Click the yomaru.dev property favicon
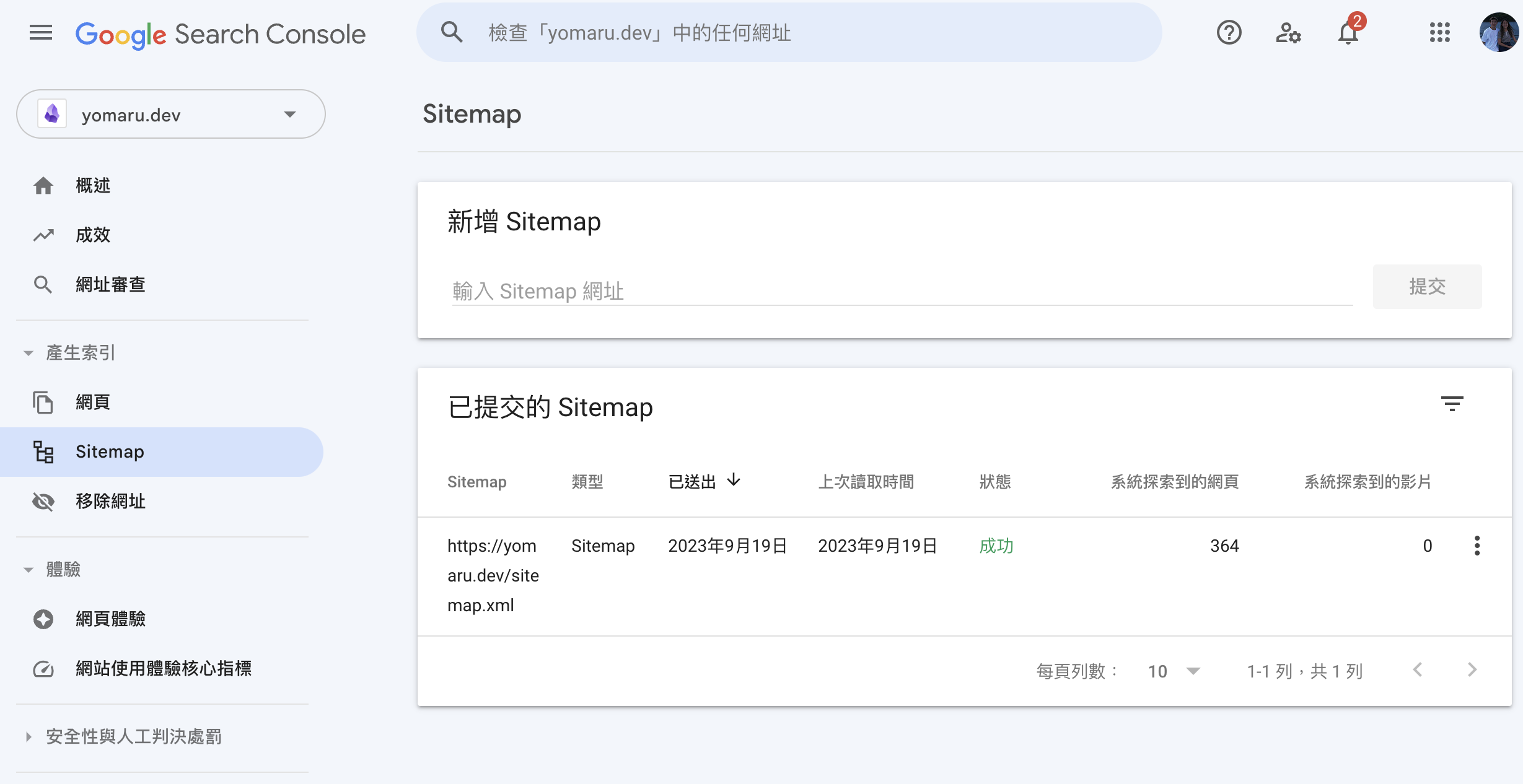This screenshot has height=784, width=1523. [x=52, y=114]
